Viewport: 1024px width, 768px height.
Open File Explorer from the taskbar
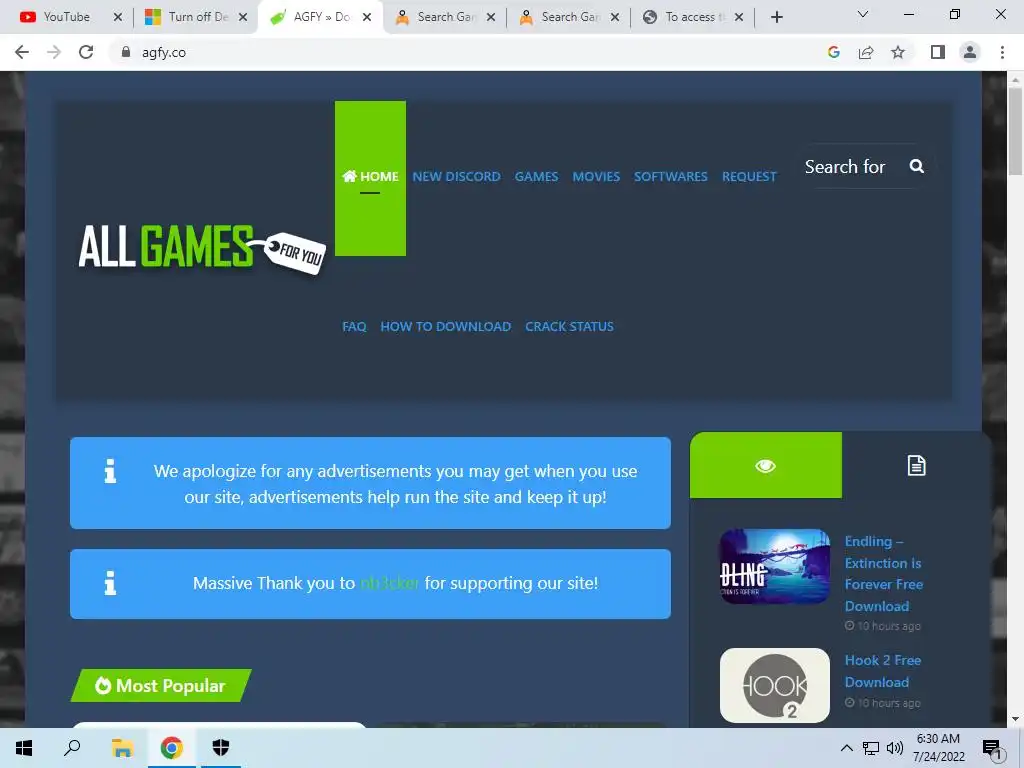(x=122, y=748)
